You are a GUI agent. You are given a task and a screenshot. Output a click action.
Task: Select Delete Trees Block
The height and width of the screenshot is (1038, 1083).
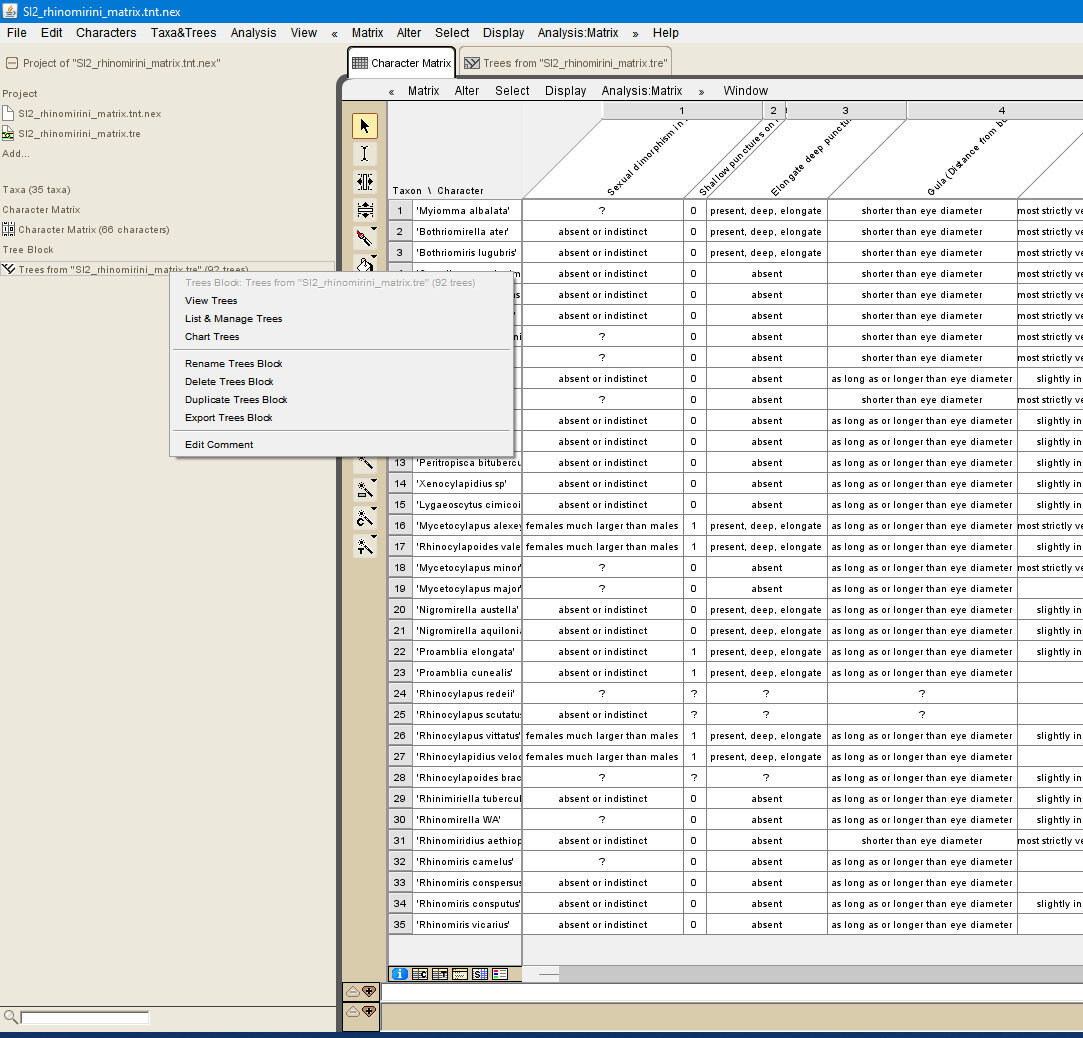(229, 381)
